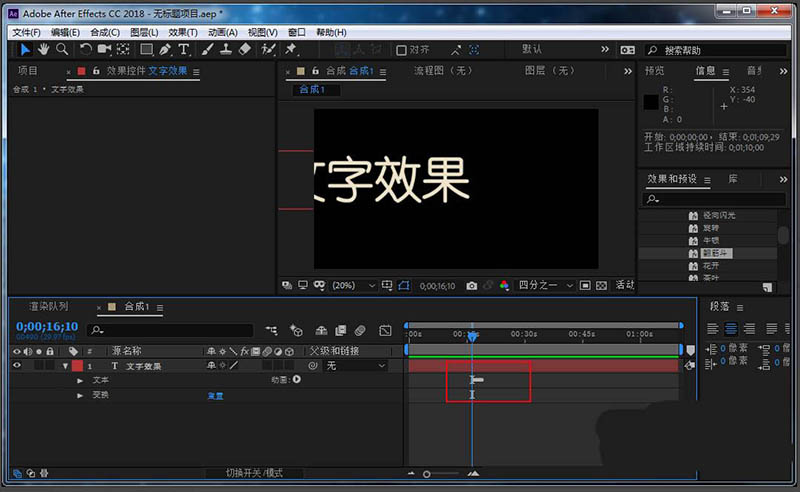Click the 重置 link for transform
This screenshot has height=492, width=800.
[x=215, y=395]
